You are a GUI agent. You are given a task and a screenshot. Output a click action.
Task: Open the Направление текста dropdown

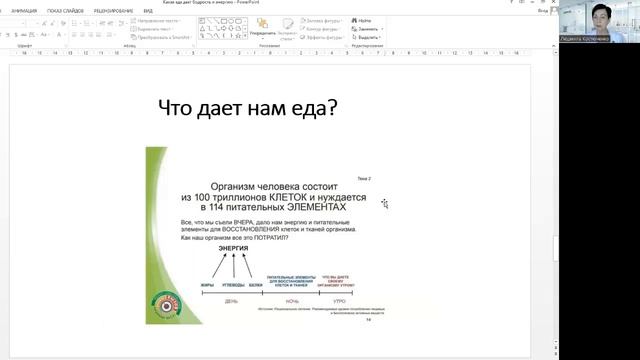[156, 20]
